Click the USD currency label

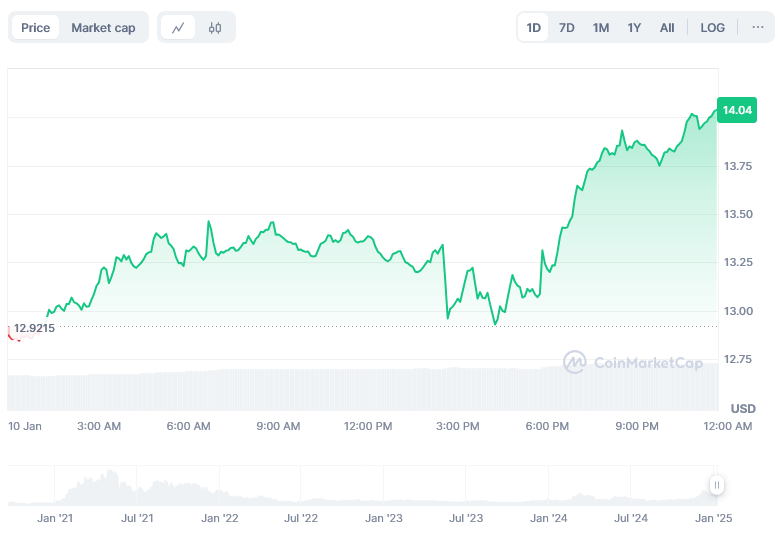(743, 408)
